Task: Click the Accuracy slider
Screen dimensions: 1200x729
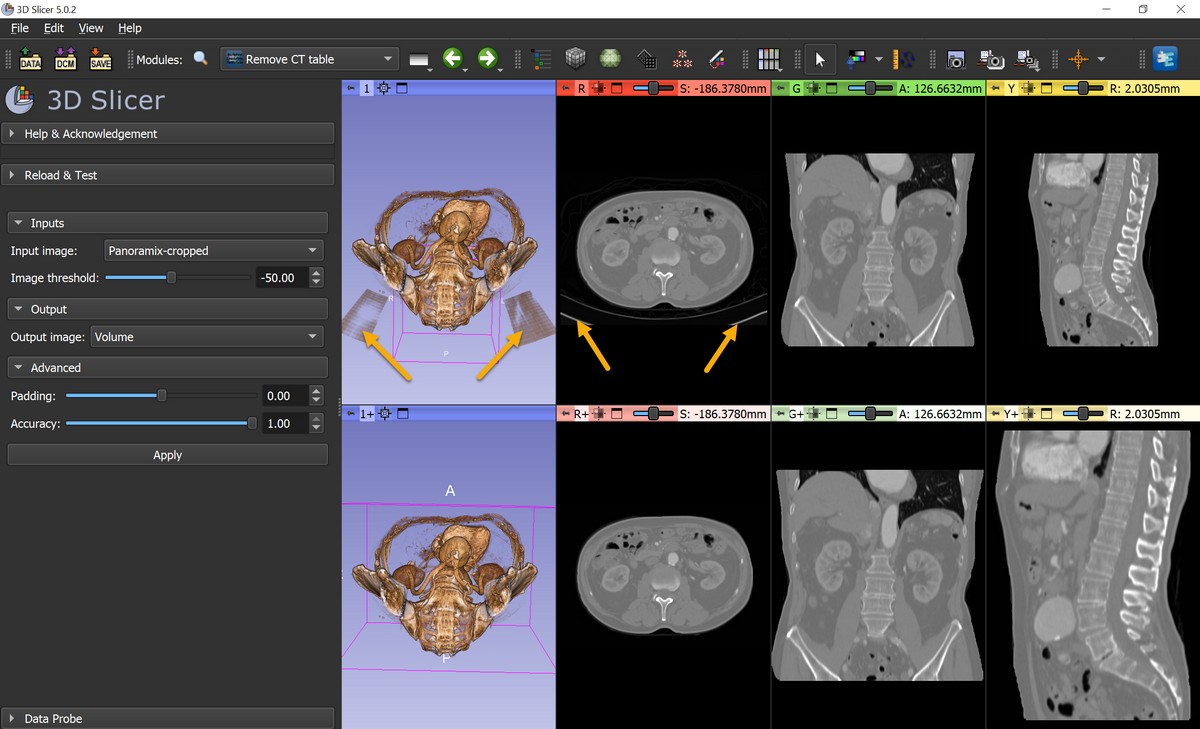Action: click(160, 424)
